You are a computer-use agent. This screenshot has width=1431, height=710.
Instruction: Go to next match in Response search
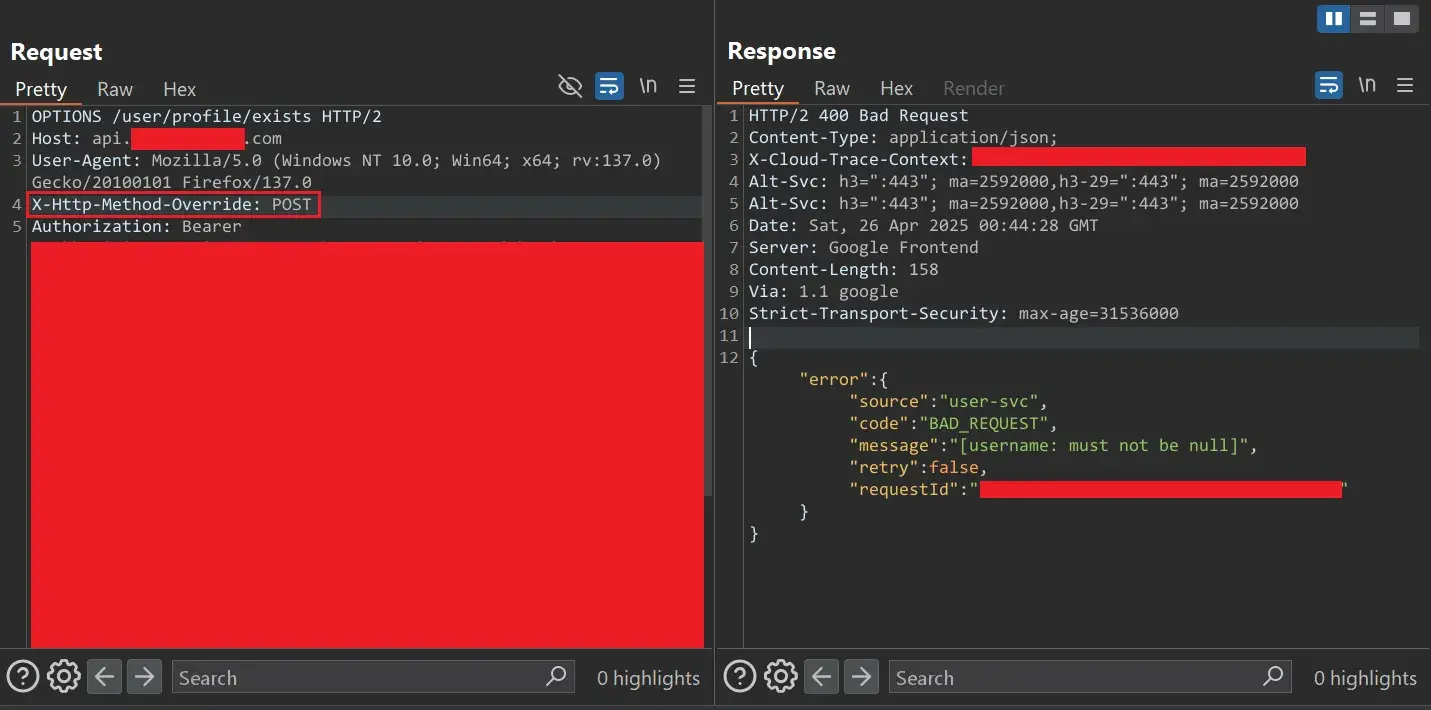(861, 677)
